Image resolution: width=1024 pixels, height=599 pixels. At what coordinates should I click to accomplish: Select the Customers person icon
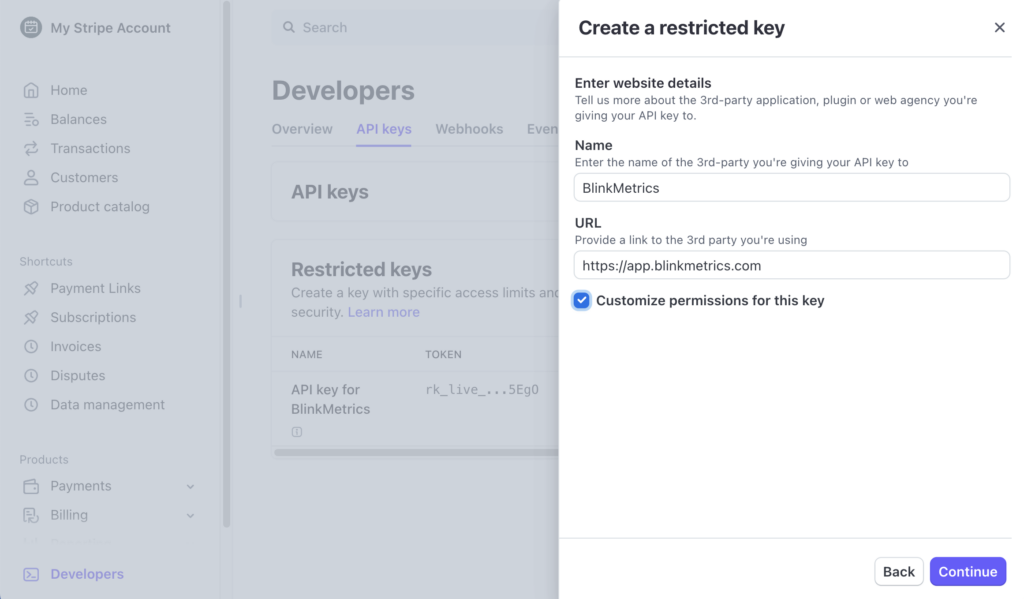tap(32, 177)
